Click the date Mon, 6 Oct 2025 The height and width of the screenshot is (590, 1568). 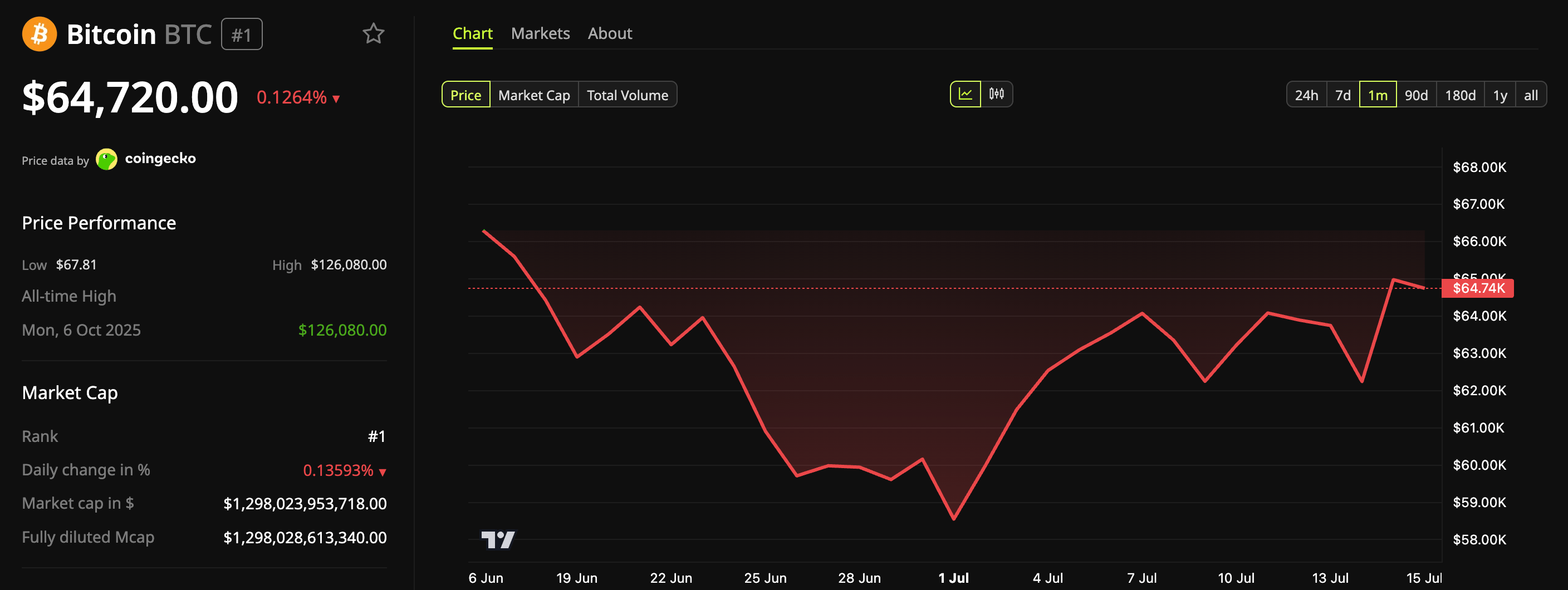81,330
